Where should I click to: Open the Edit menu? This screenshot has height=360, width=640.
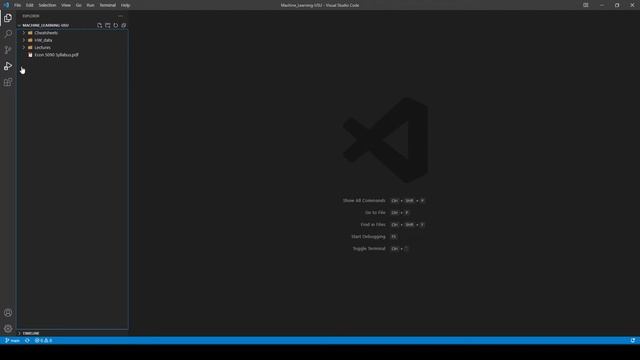tap(29, 5)
